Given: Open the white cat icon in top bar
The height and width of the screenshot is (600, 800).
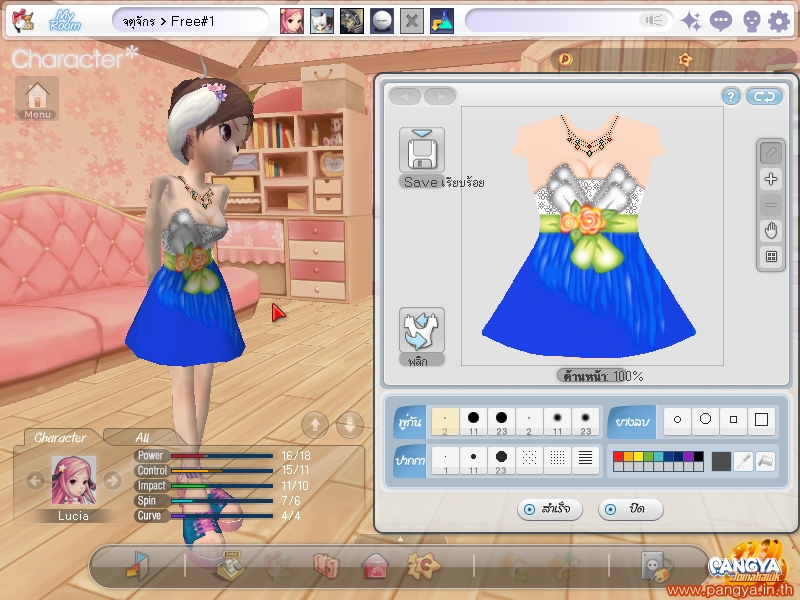Looking at the screenshot, I should coord(322,21).
